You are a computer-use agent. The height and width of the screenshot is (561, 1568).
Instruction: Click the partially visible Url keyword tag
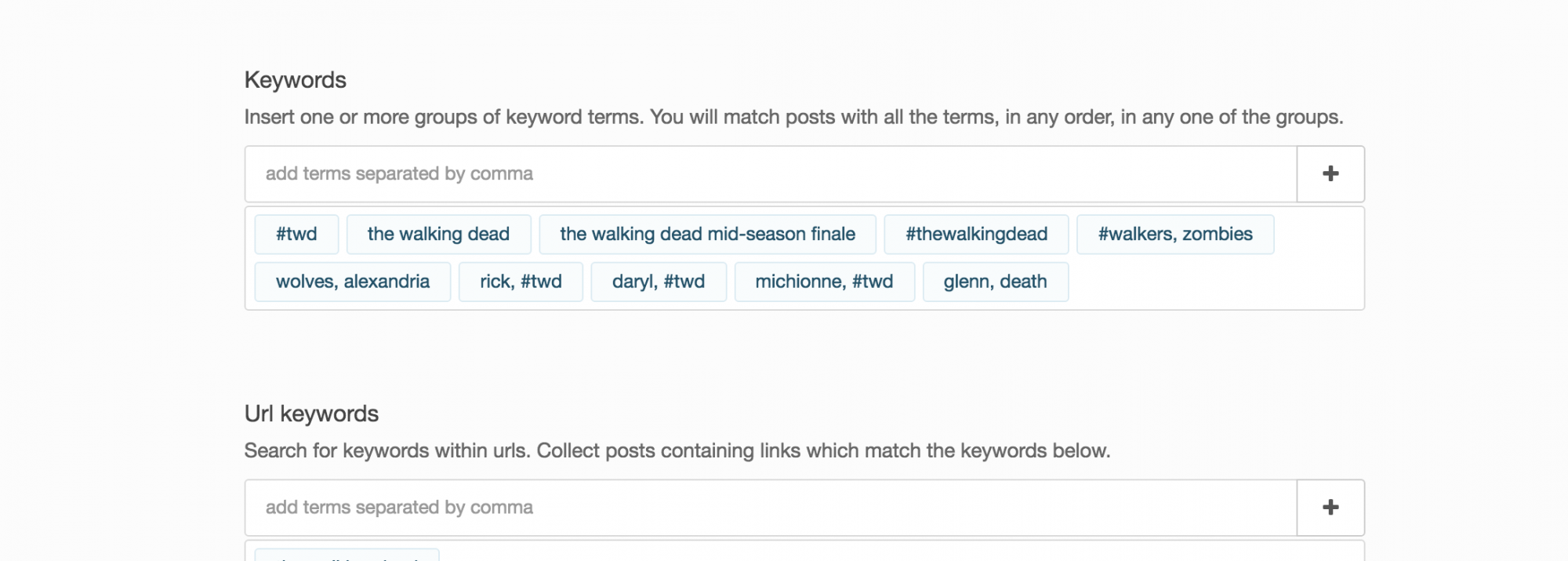pyautogui.click(x=347, y=556)
